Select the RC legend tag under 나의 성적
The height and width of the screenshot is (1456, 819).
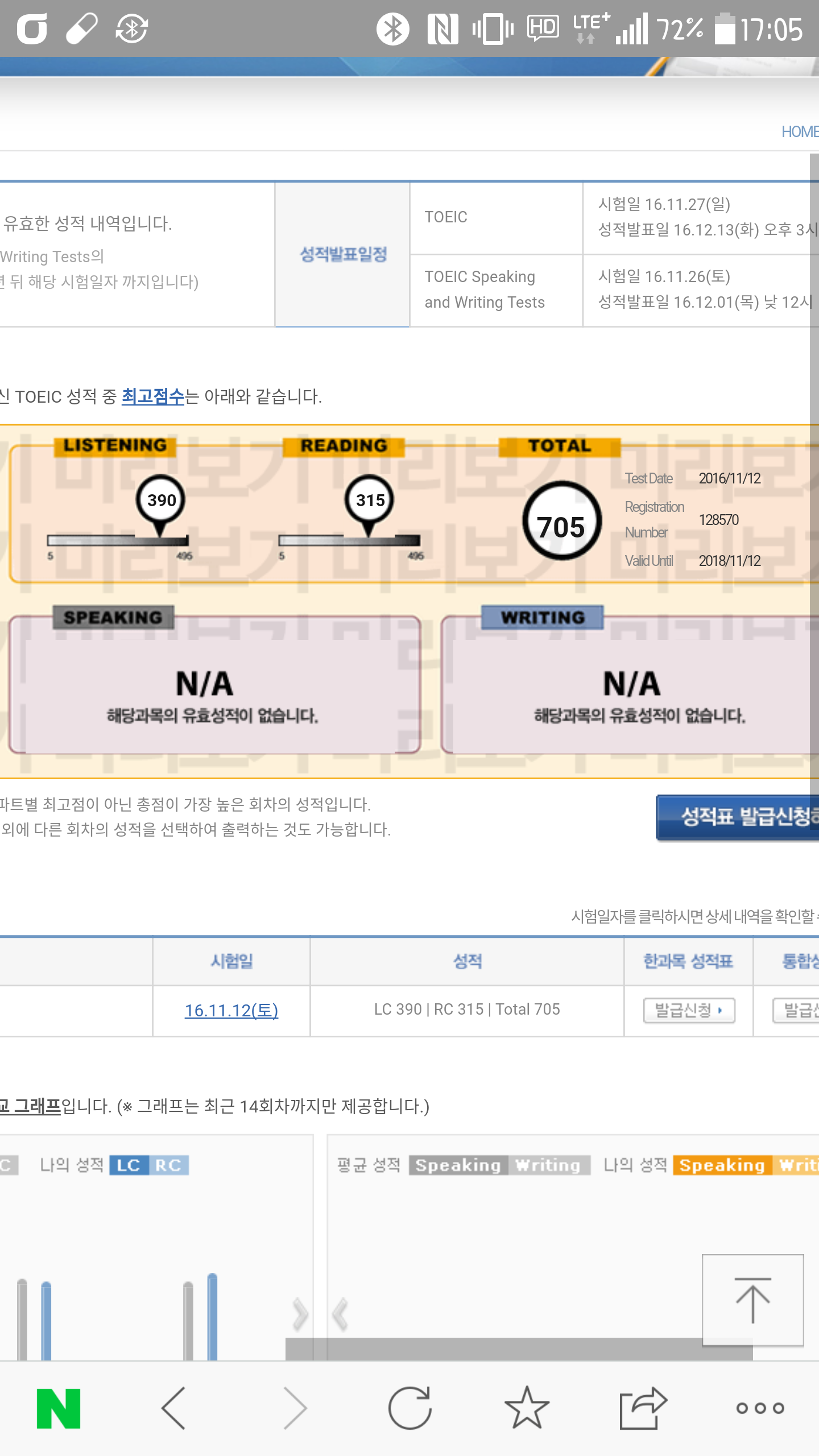(169, 1165)
